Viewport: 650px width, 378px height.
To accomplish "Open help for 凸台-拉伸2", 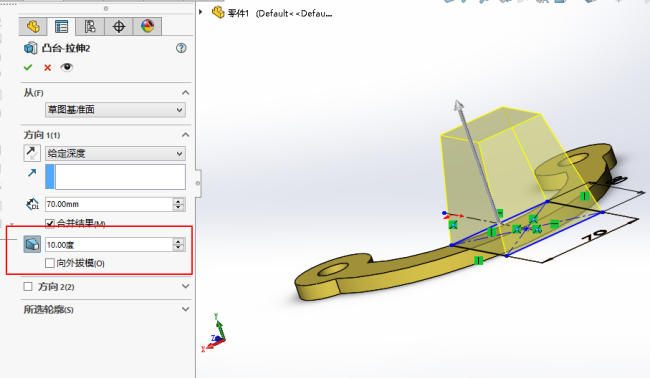I will tap(181, 48).
